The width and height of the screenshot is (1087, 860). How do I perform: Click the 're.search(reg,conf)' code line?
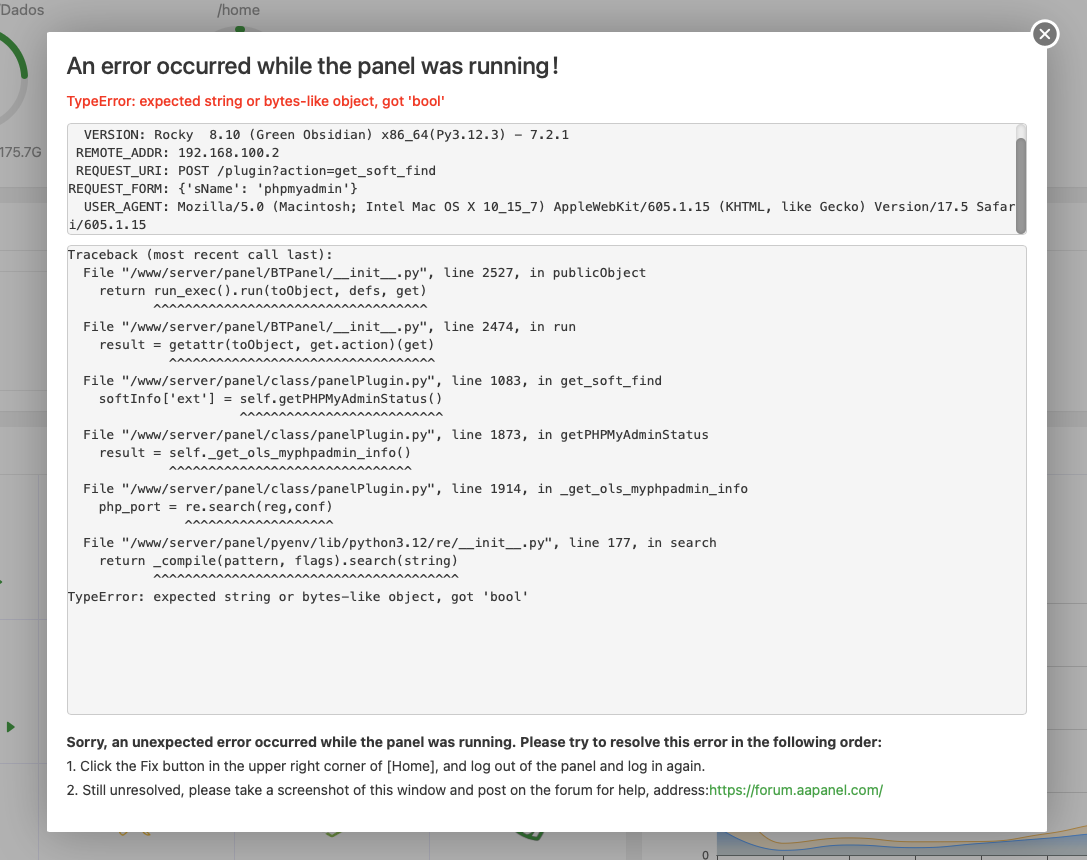coord(215,507)
